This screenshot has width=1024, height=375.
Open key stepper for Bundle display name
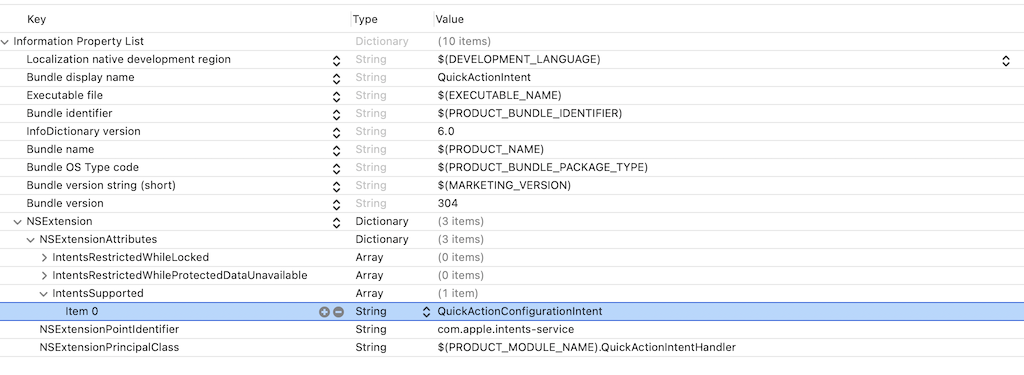(336, 79)
